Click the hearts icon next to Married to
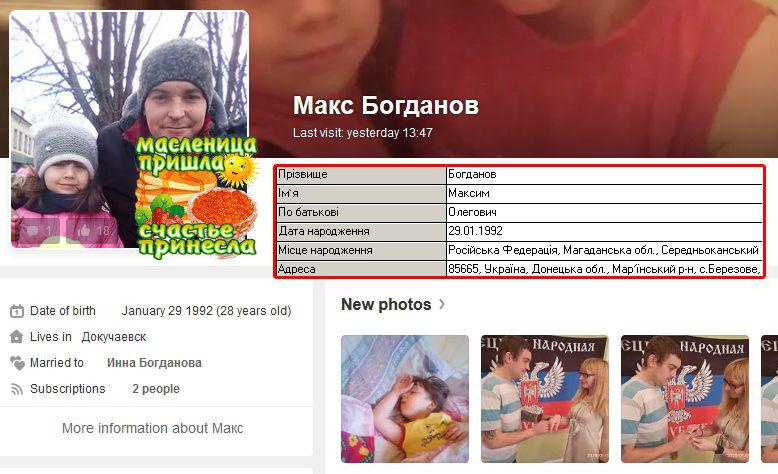Image resolution: width=778 pixels, height=474 pixels. pyautogui.click(x=17, y=363)
